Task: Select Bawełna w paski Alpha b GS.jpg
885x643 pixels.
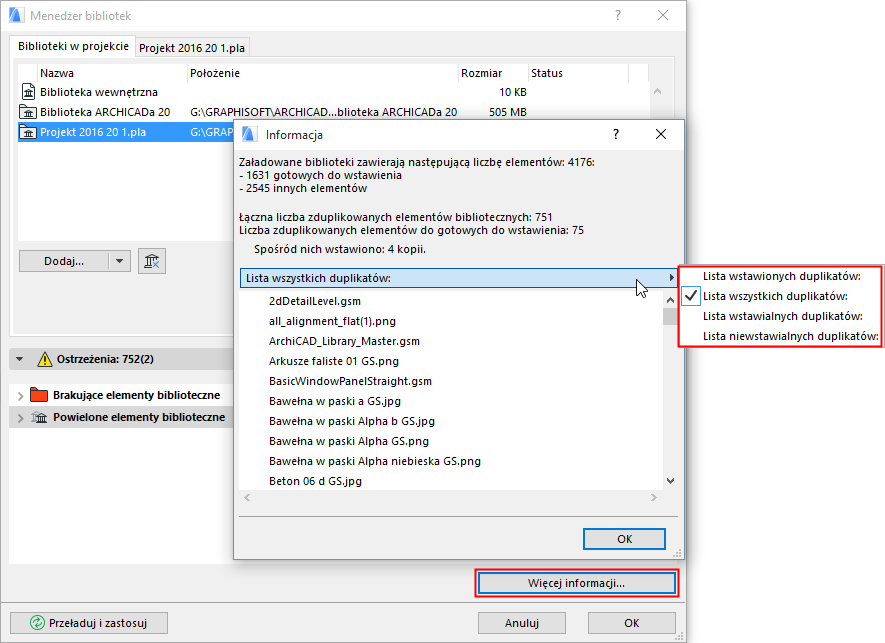Action: coord(352,421)
